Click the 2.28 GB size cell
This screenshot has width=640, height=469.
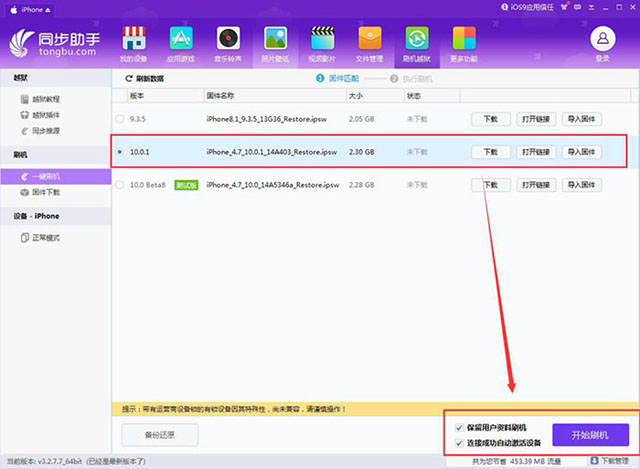[362, 185]
